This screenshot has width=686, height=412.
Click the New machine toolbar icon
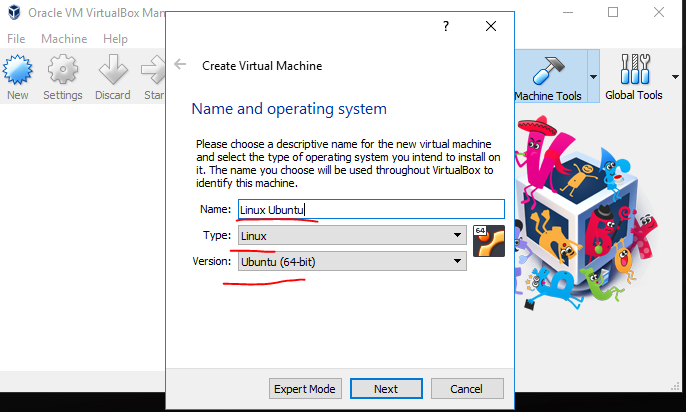18,77
